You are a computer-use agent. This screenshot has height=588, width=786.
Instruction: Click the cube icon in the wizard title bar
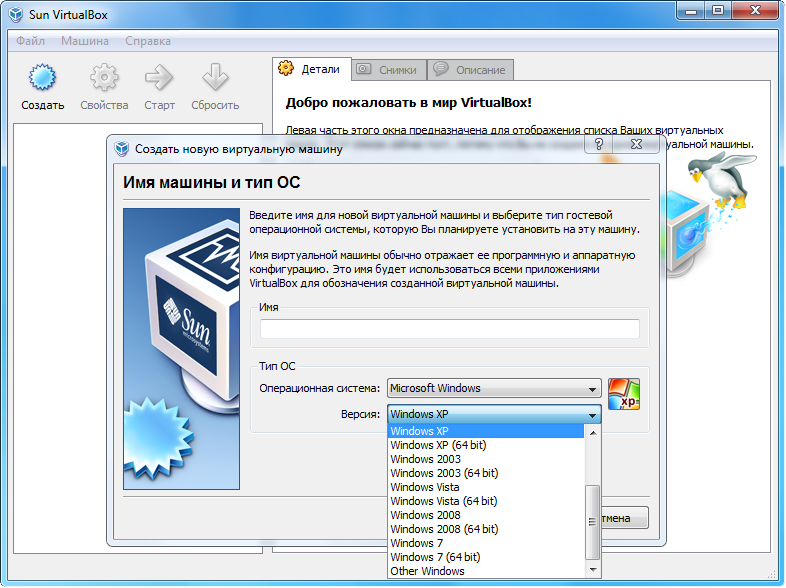pos(122,149)
